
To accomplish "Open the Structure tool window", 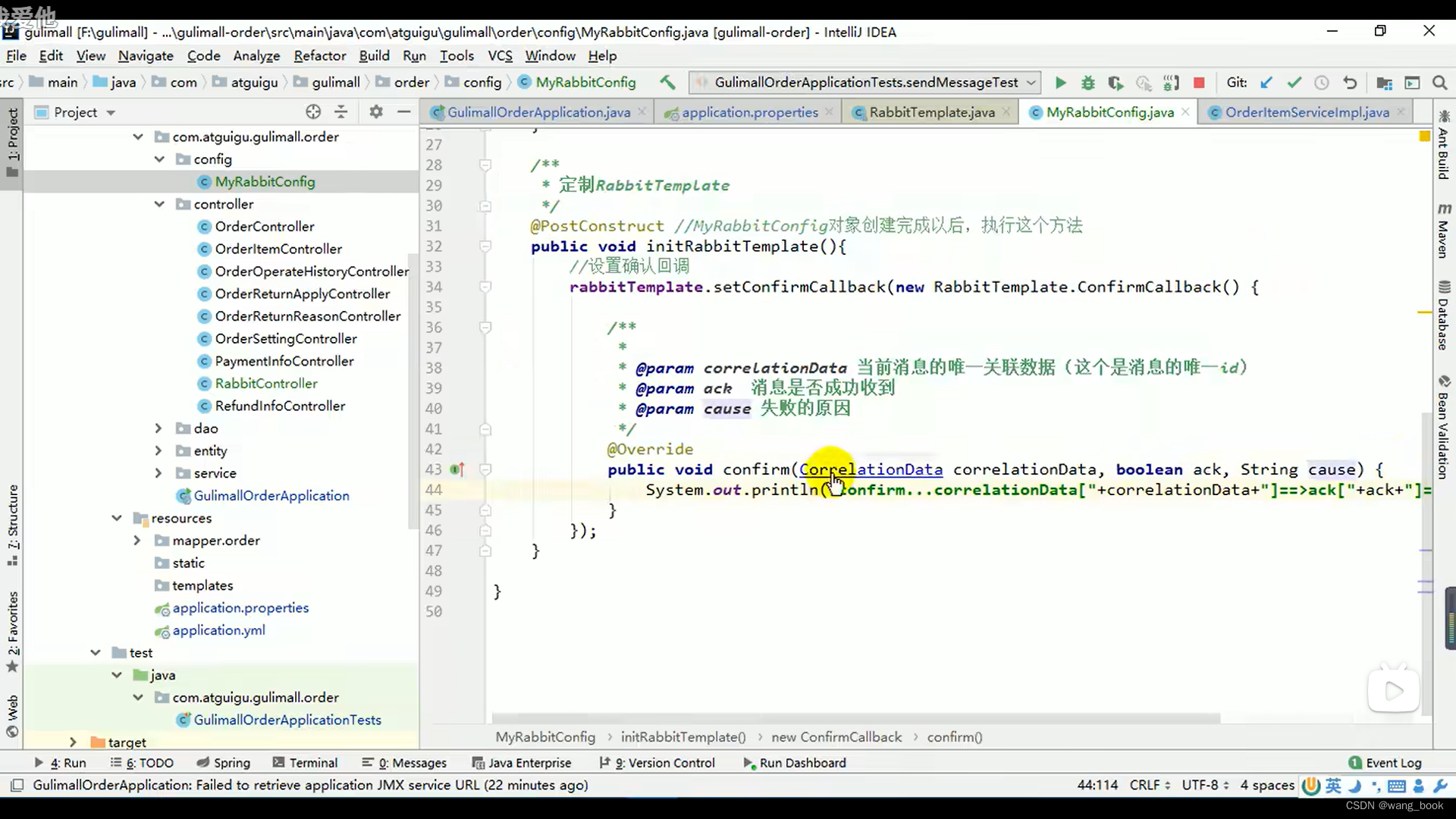I will point(12,525).
